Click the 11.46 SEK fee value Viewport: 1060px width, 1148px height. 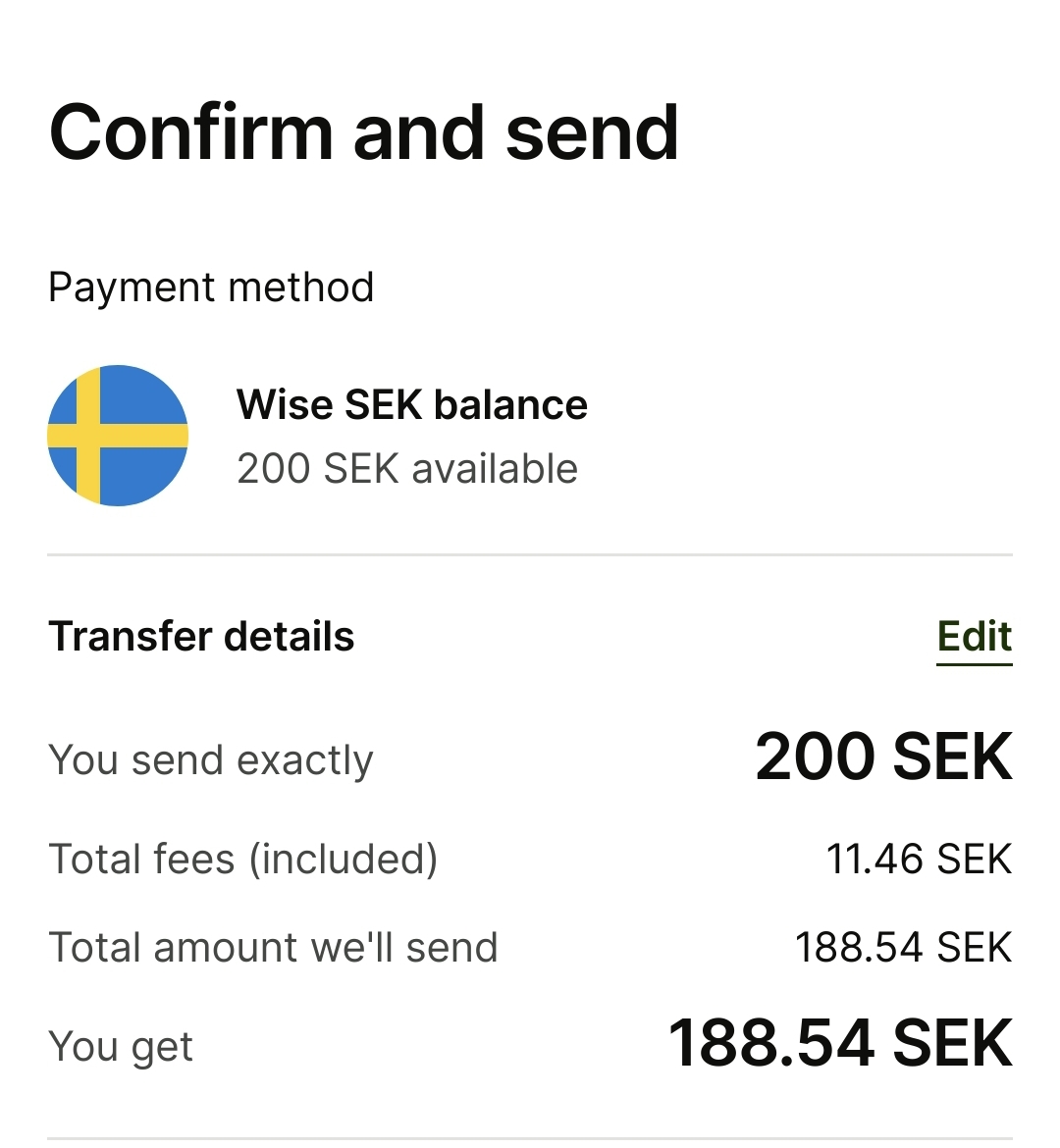[918, 860]
